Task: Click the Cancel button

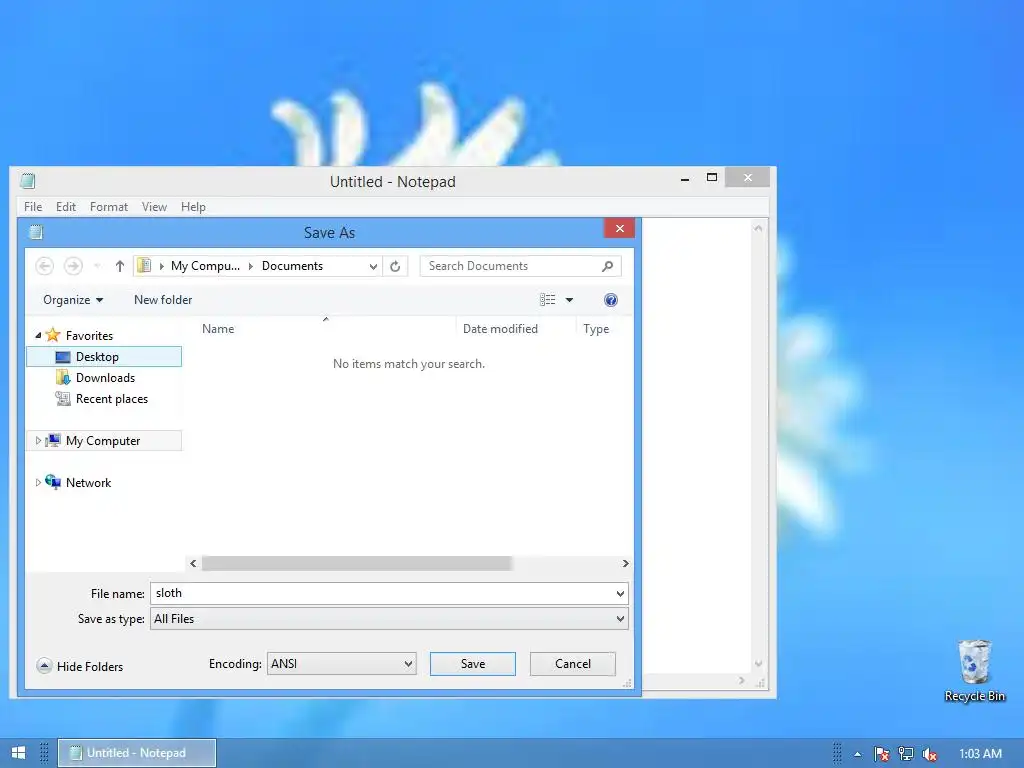Action: pos(573,664)
